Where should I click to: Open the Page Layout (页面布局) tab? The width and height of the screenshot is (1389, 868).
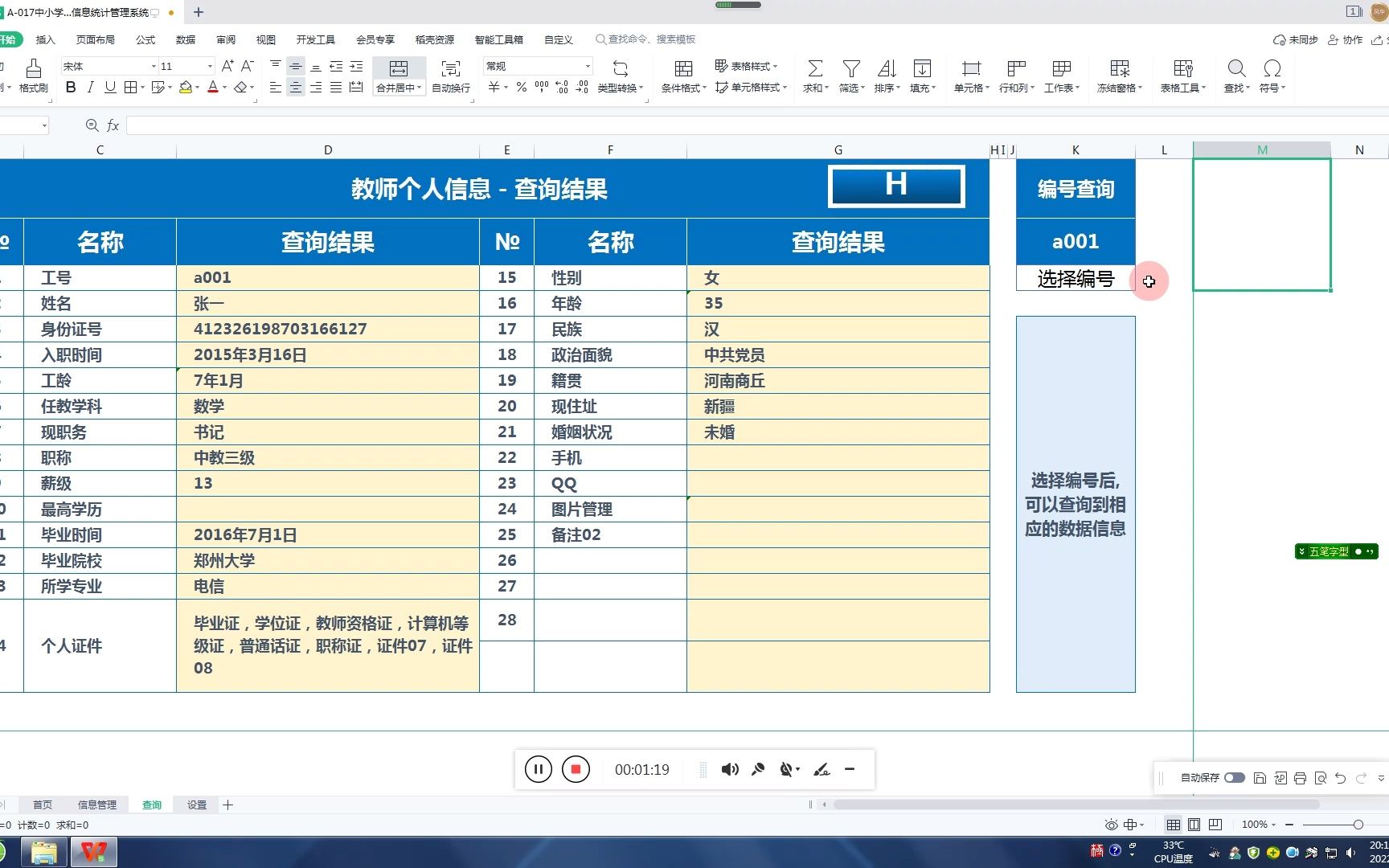pos(96,39)
